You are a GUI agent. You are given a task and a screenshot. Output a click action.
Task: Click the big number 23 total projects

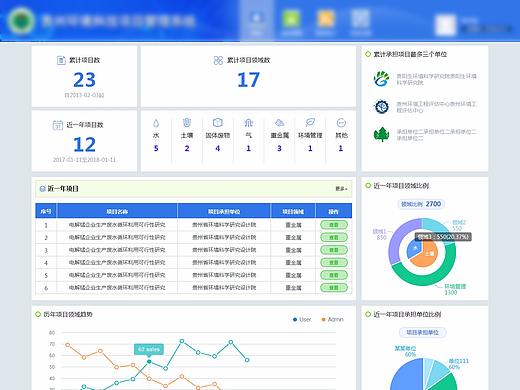pos(84,80)
